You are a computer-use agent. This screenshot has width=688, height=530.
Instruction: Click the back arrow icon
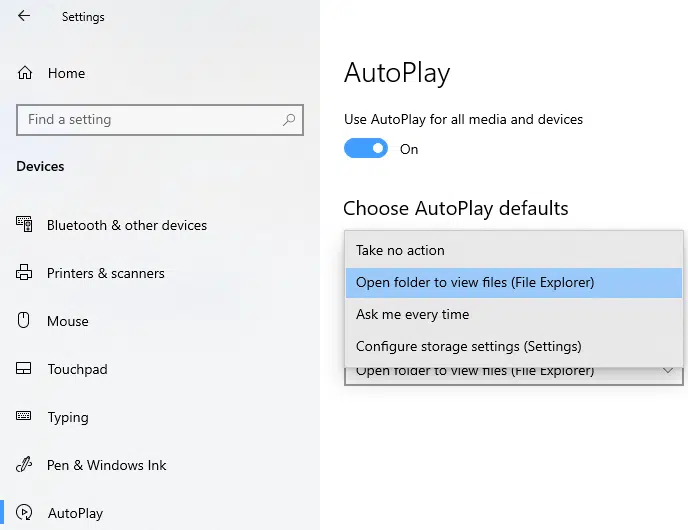point(24,16)
